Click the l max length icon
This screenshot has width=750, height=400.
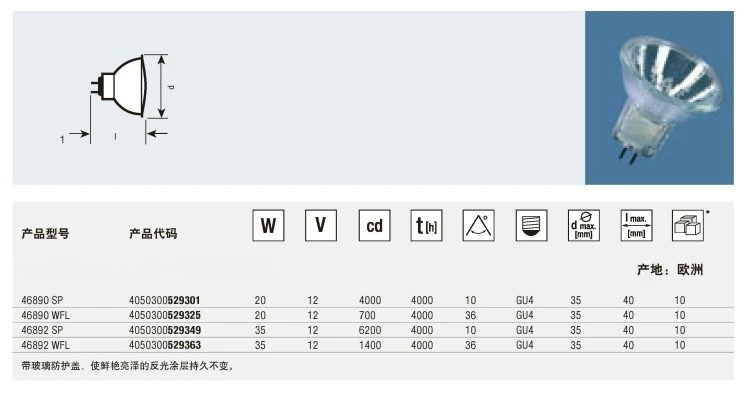click(x=636, y=225)
